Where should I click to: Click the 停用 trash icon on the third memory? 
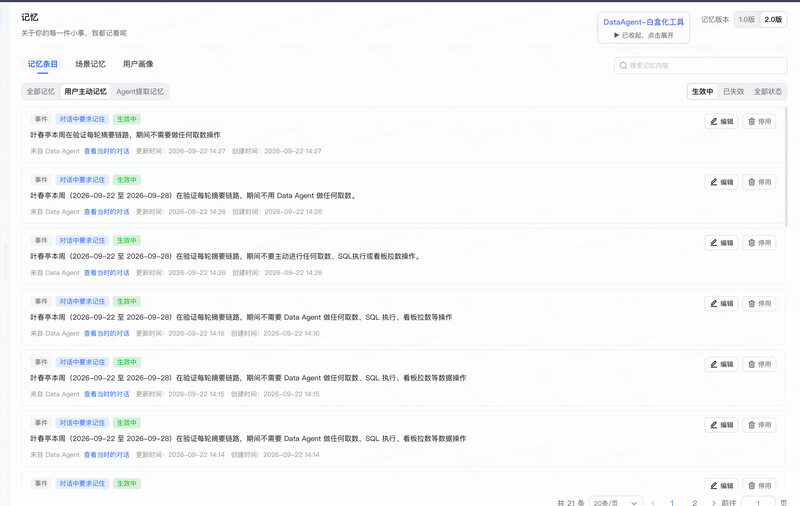(752, 243)
